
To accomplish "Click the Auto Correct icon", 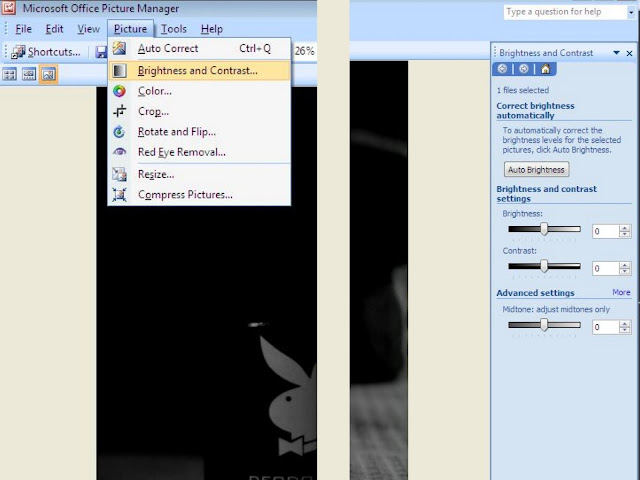I will click(x=119, y=49).
